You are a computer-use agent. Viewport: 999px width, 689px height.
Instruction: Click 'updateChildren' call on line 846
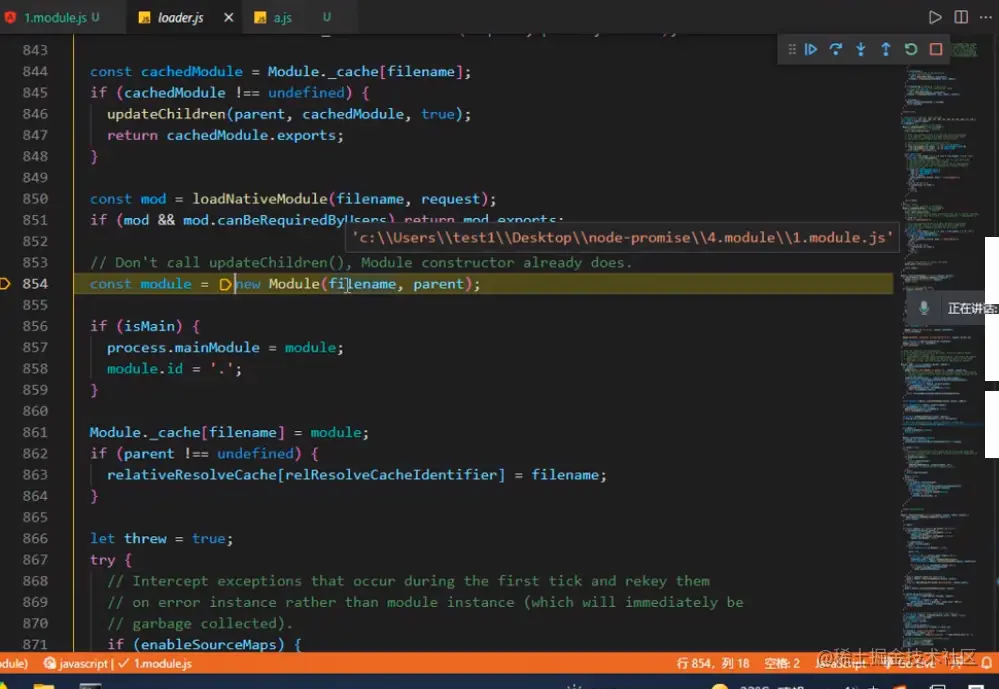[166, 114]
